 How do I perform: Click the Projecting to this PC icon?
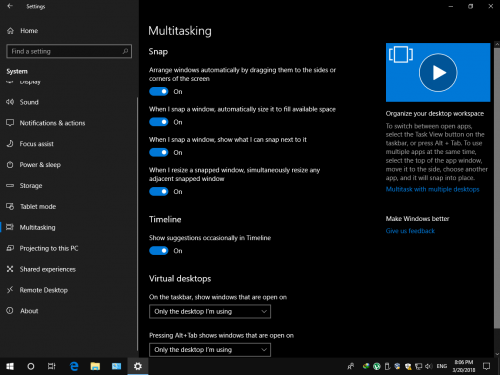(10, 248)
